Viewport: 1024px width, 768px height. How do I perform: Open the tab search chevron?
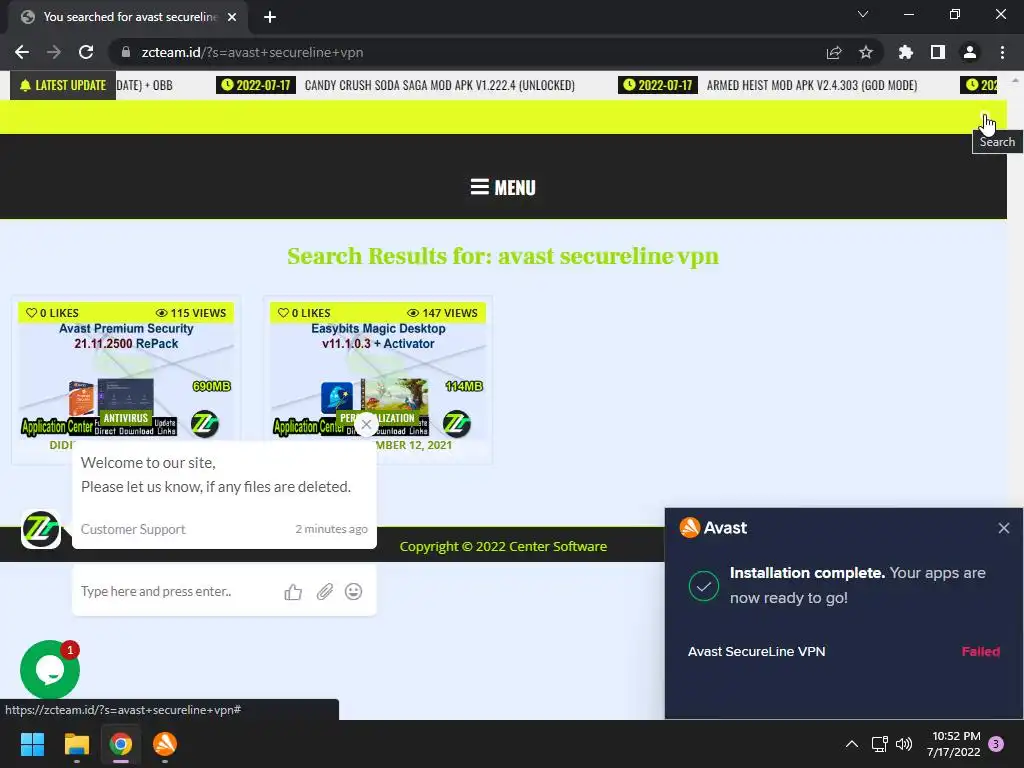click(863, 14)
